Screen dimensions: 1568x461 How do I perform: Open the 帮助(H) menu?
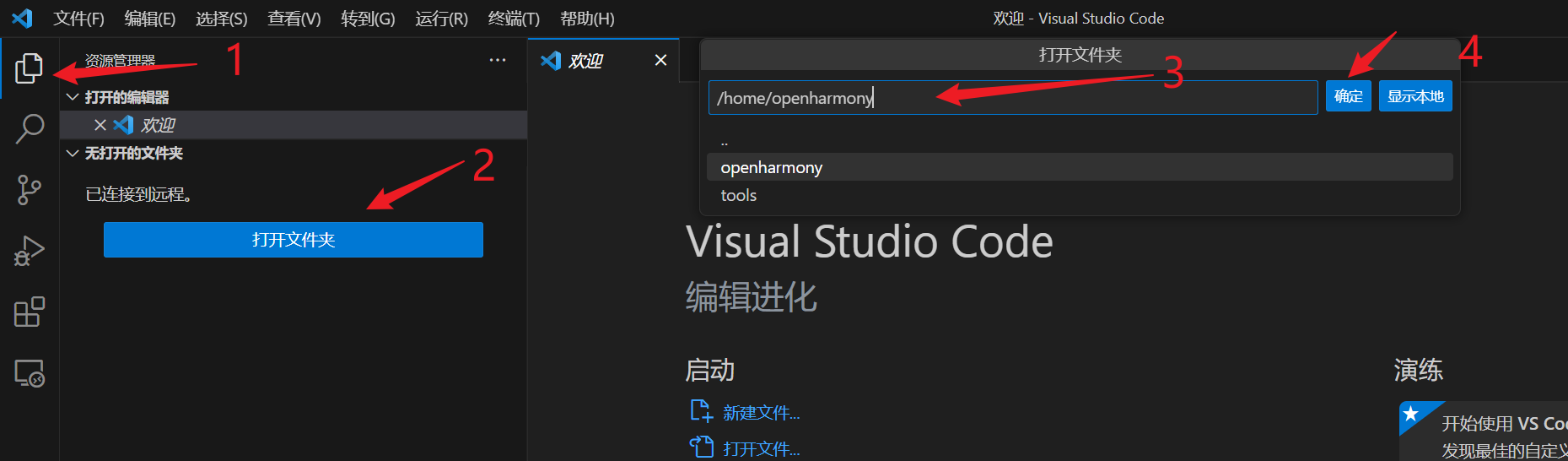(x=587, y=19)
